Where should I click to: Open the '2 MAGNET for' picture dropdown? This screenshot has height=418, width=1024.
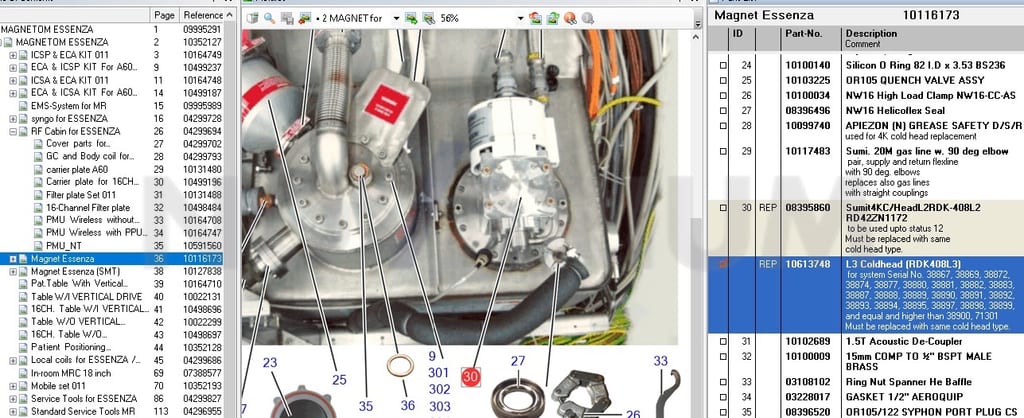(396, 18)
